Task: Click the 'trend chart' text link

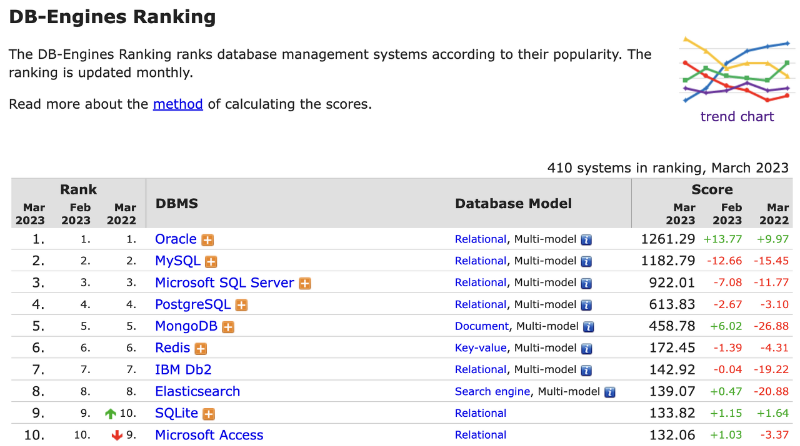Action: [x=737, y=116]
